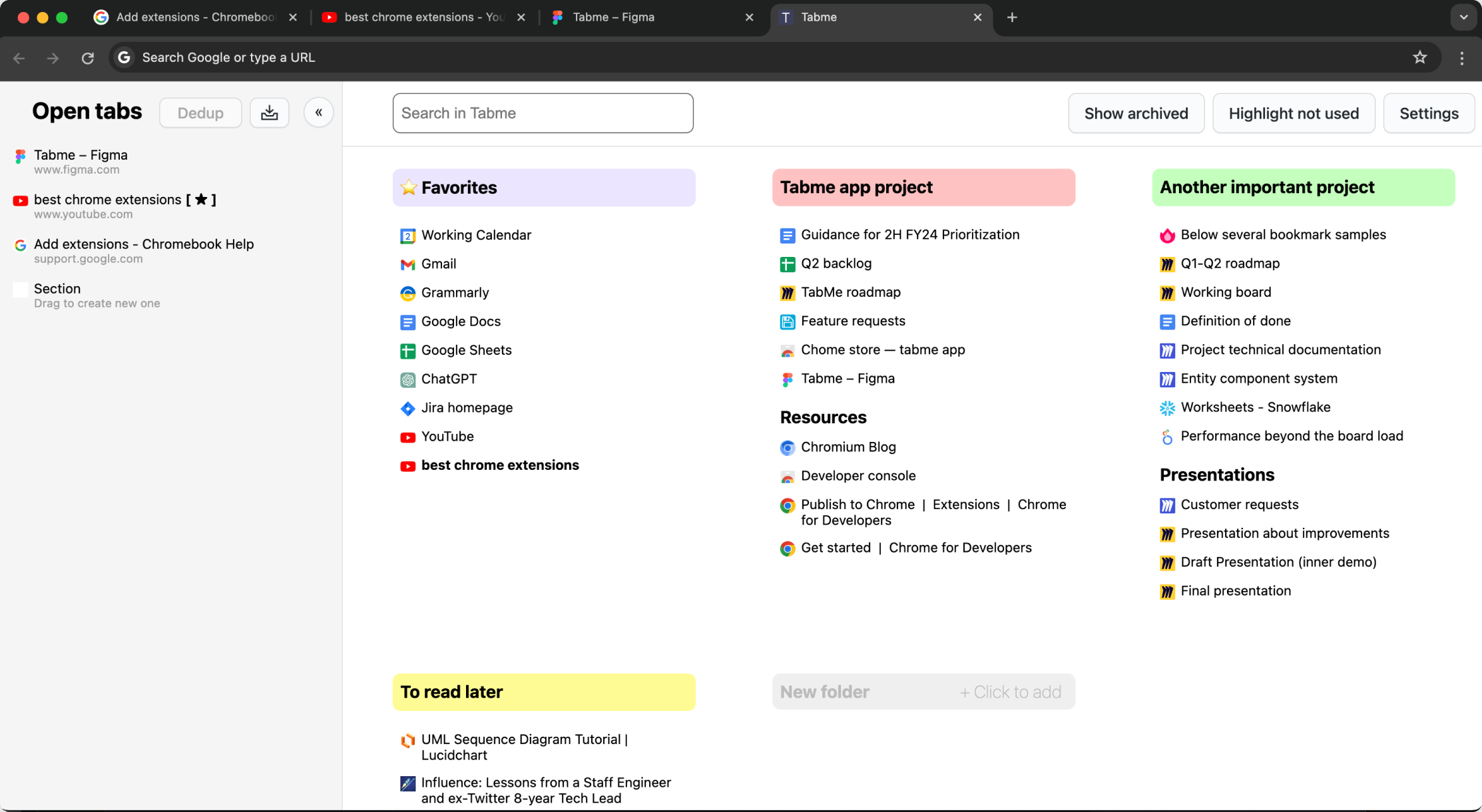1482x812 pixels.
Task: Open Q1-Q2 roadmap bookmark
Action: pos(1230,264)
